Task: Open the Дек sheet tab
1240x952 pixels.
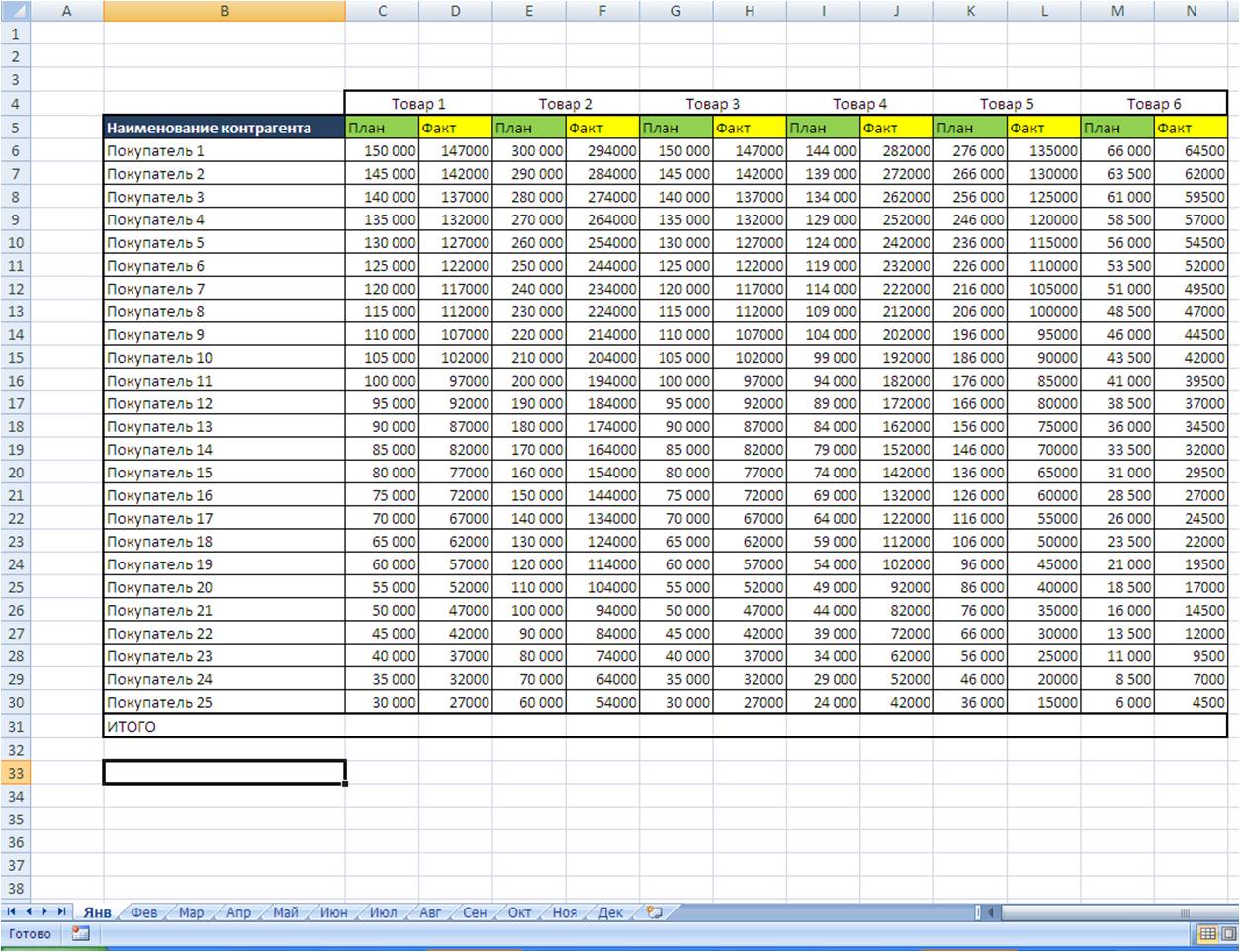Action: click(x=610, y=912)
